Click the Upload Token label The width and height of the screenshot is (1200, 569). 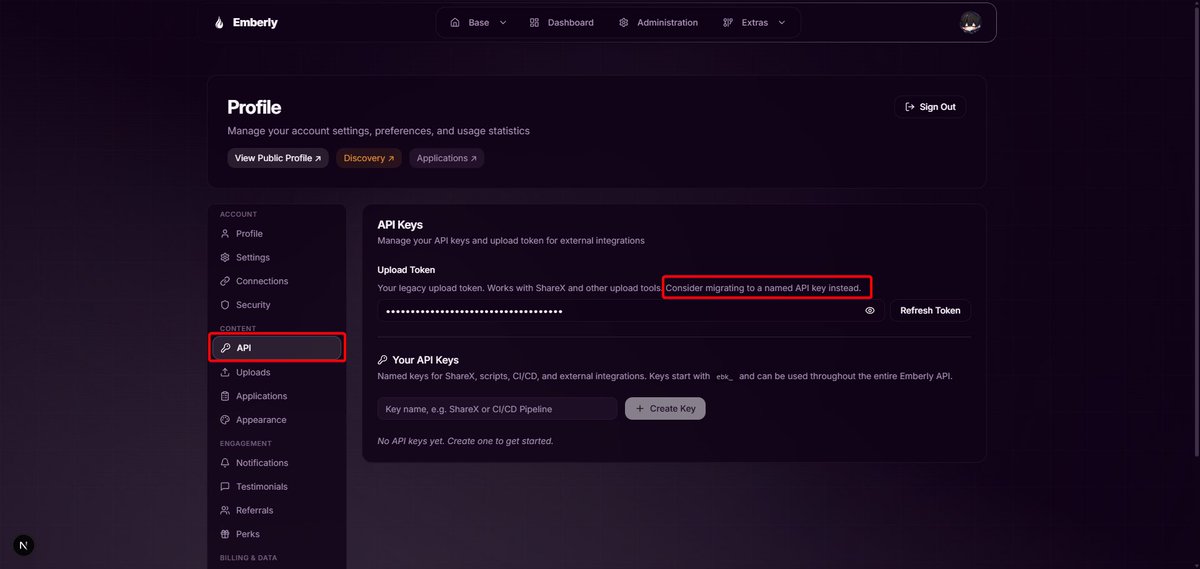[x=406, y=270]
